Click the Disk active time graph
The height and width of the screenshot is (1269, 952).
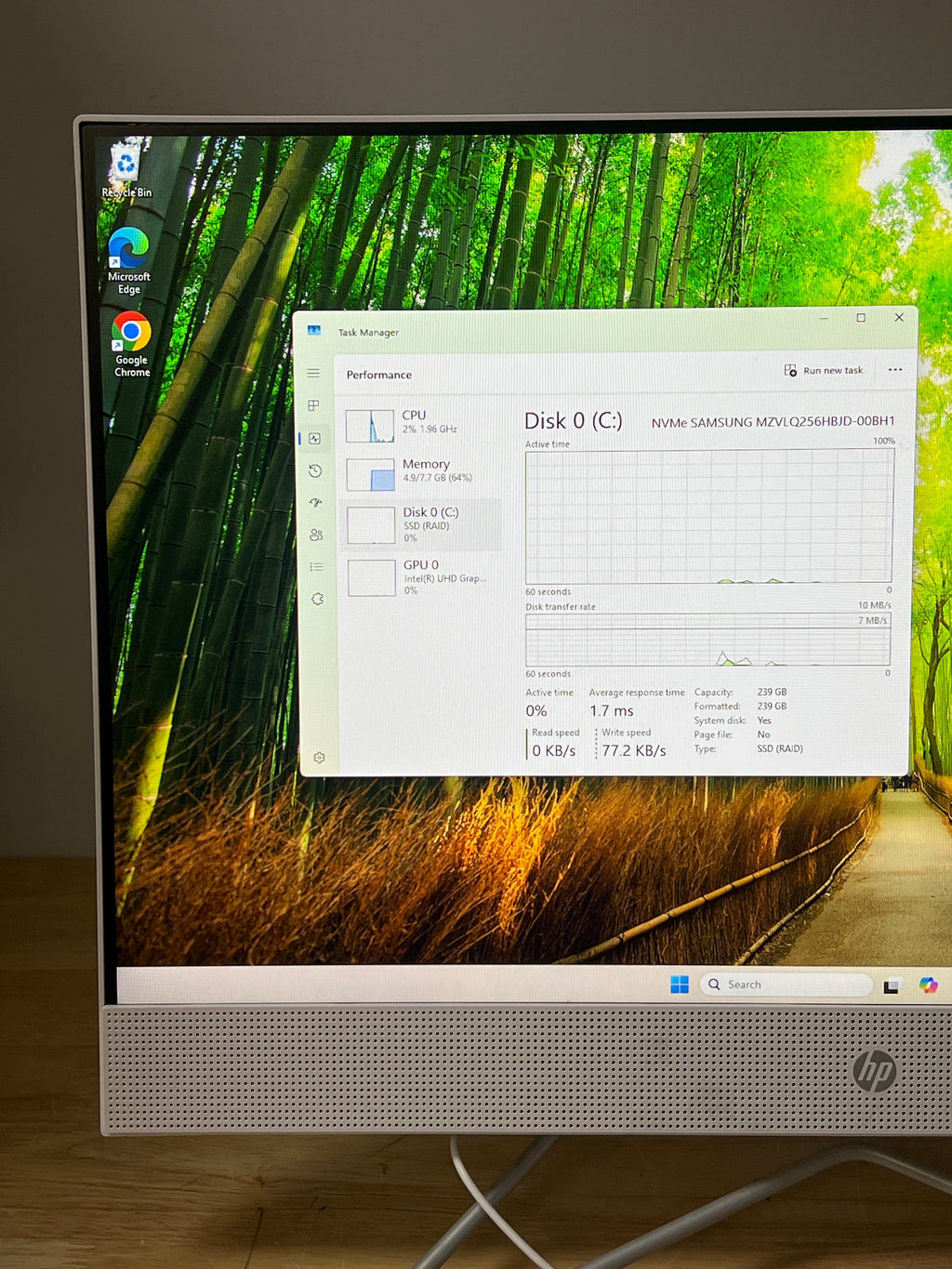[709, 517]
